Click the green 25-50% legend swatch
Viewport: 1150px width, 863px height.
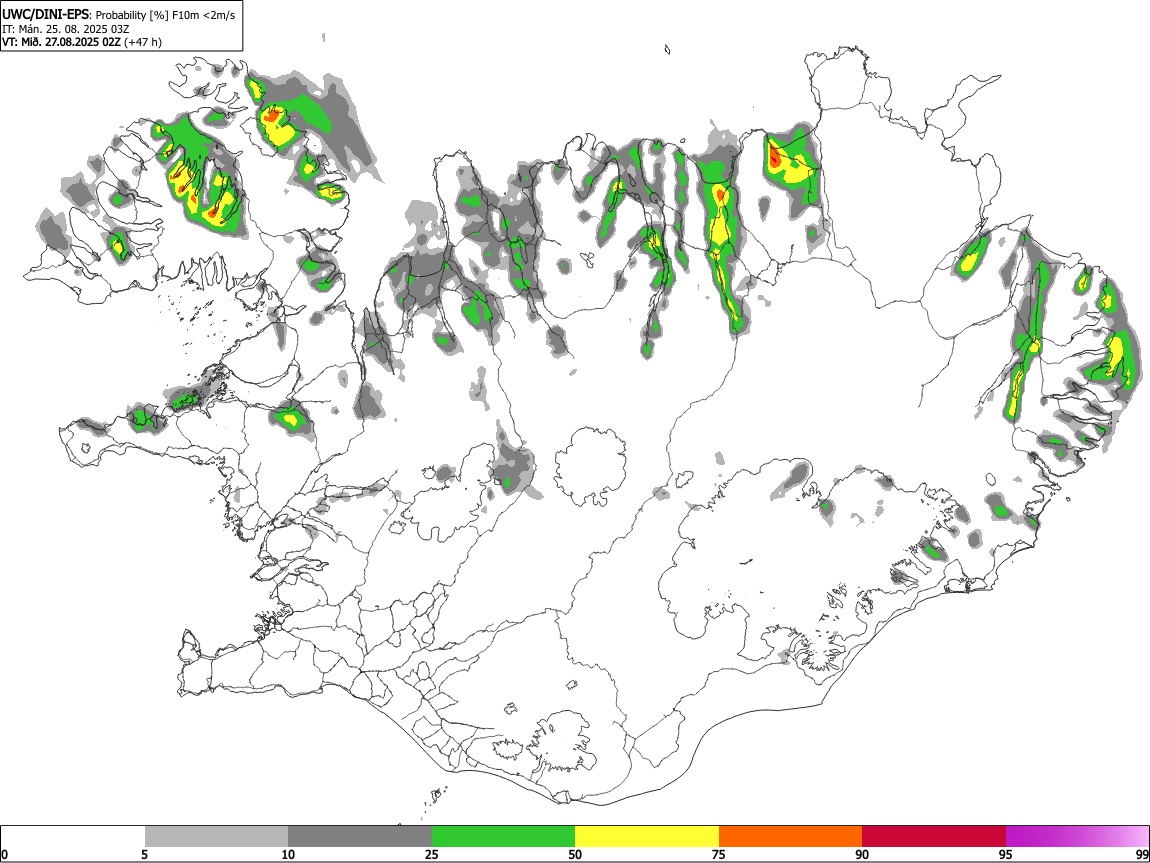(x=503, y=837)
